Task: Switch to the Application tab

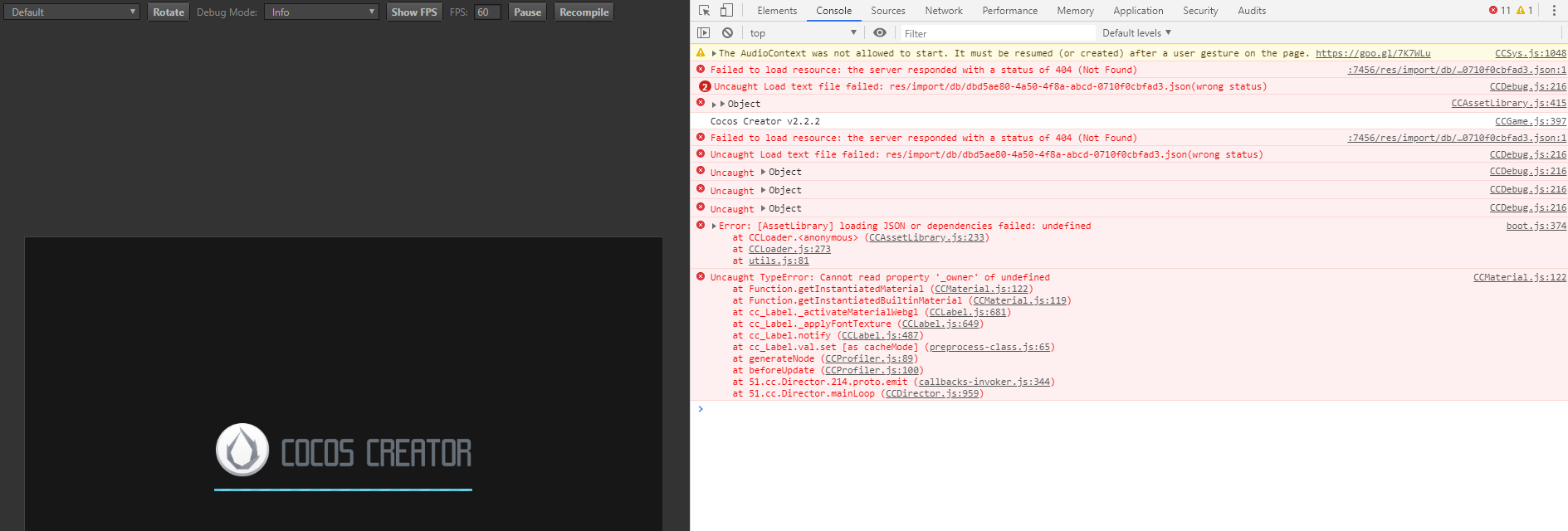Action: click(x=1139, y=11)
